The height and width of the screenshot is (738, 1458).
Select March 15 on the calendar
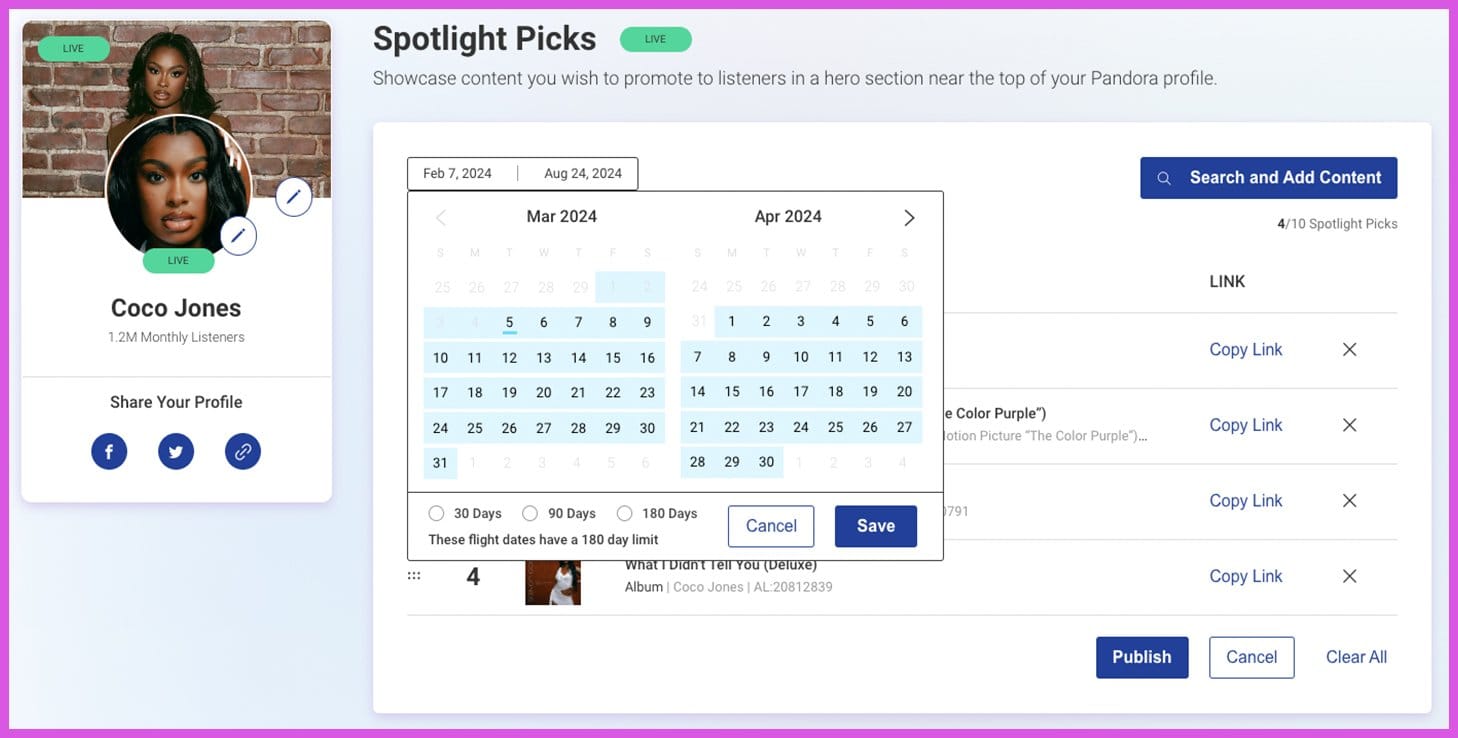[613, 356]
